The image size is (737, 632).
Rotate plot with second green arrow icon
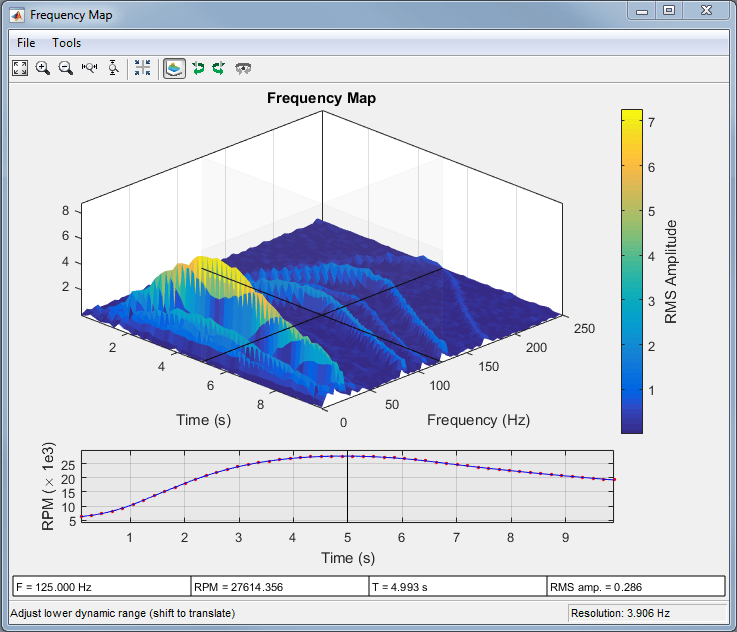coord(218,68)
